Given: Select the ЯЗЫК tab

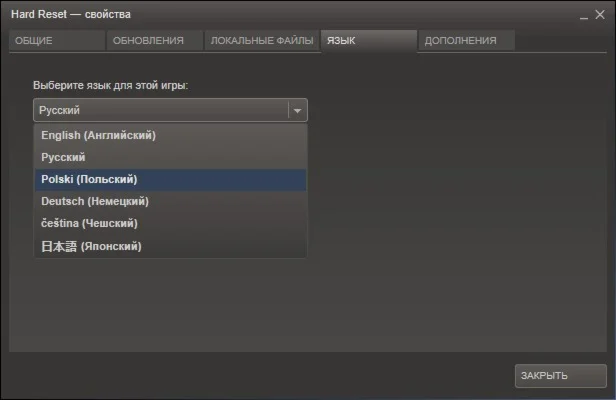Looking at the screenshot, I should 369,40.
